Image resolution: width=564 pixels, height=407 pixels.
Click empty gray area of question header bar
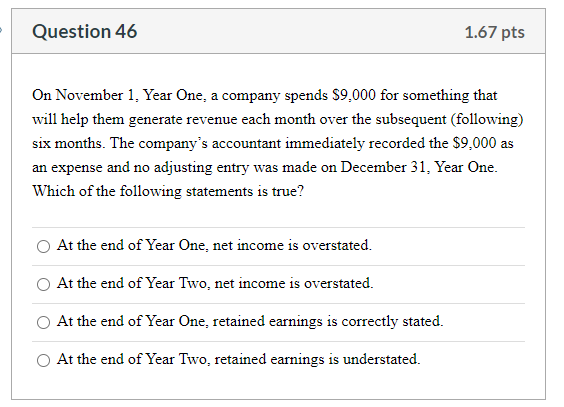tap(299, 32)
